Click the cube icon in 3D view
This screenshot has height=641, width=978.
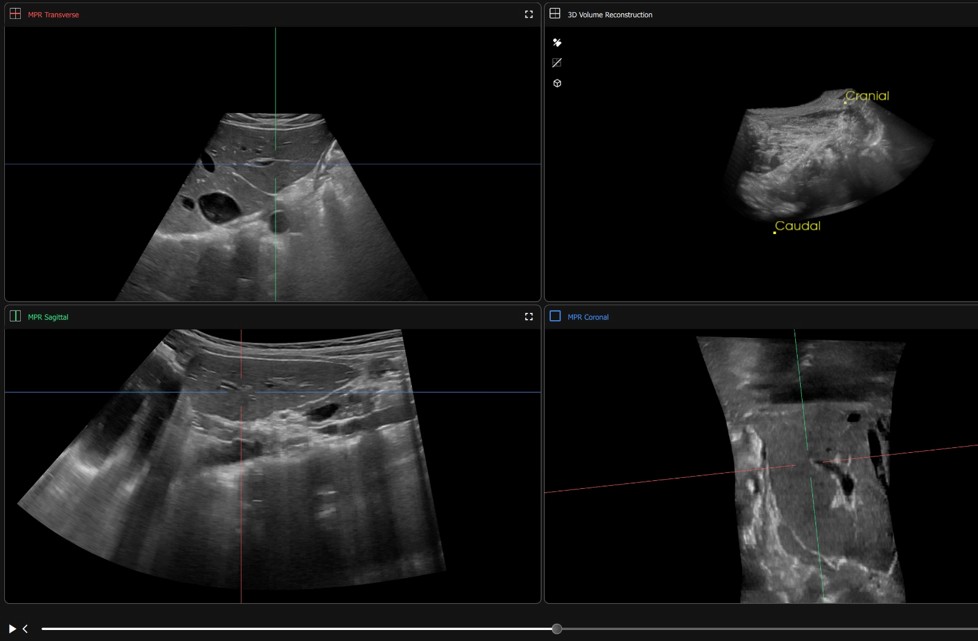tap(557, 83)
